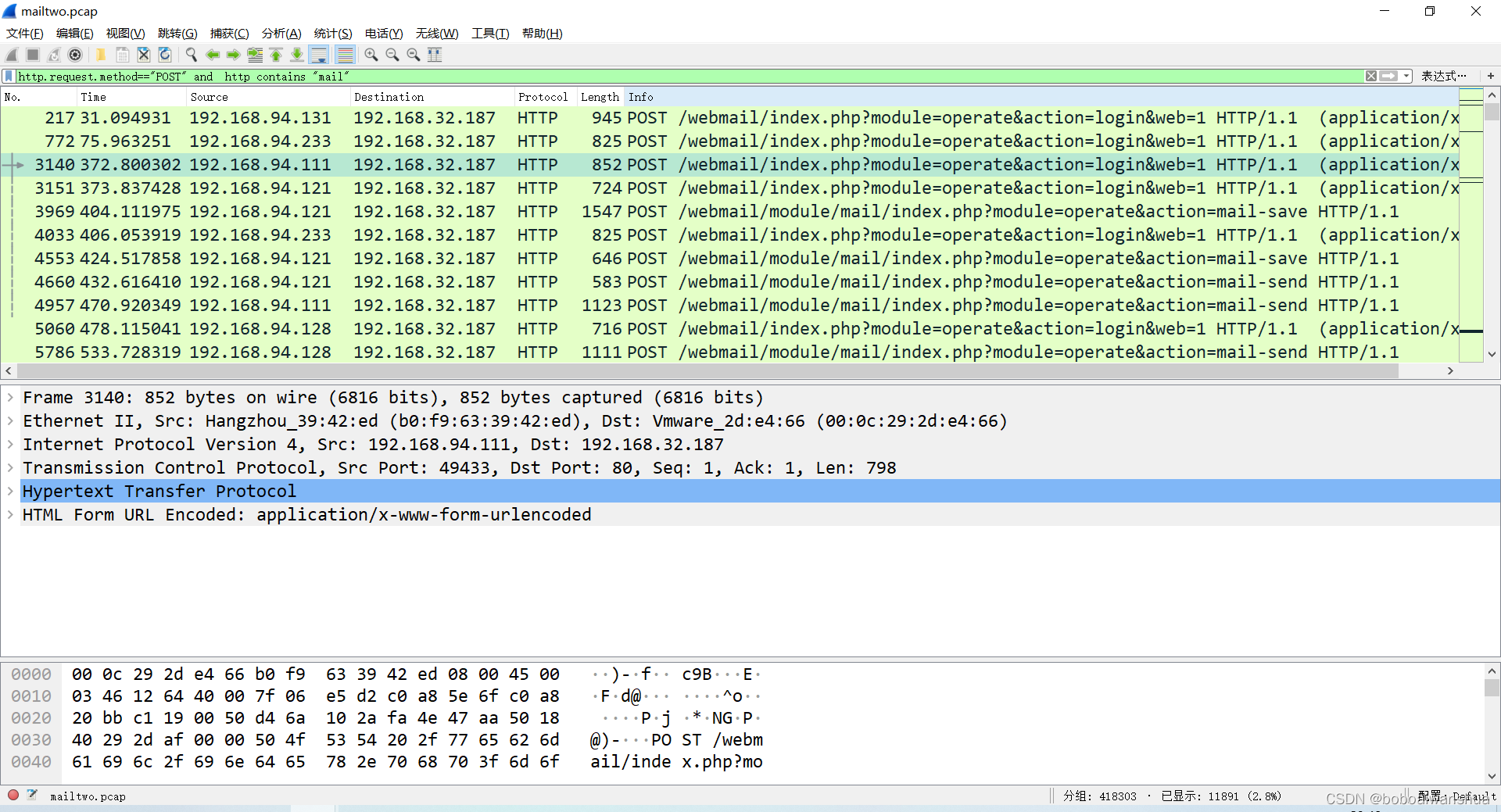
Task: Open capture options gear icon
Action: coord(75,55)
